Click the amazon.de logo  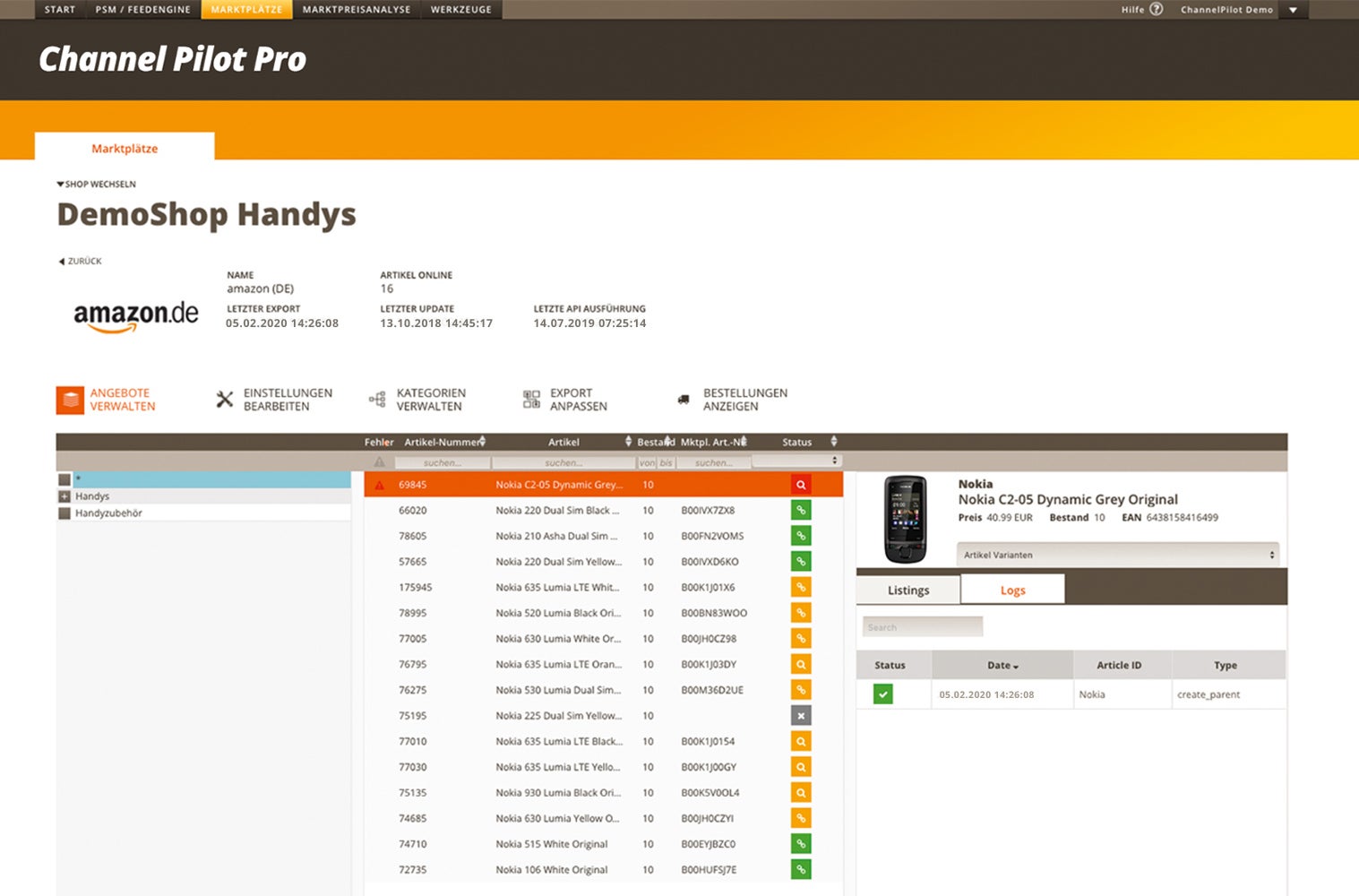[x=136, y=316]
